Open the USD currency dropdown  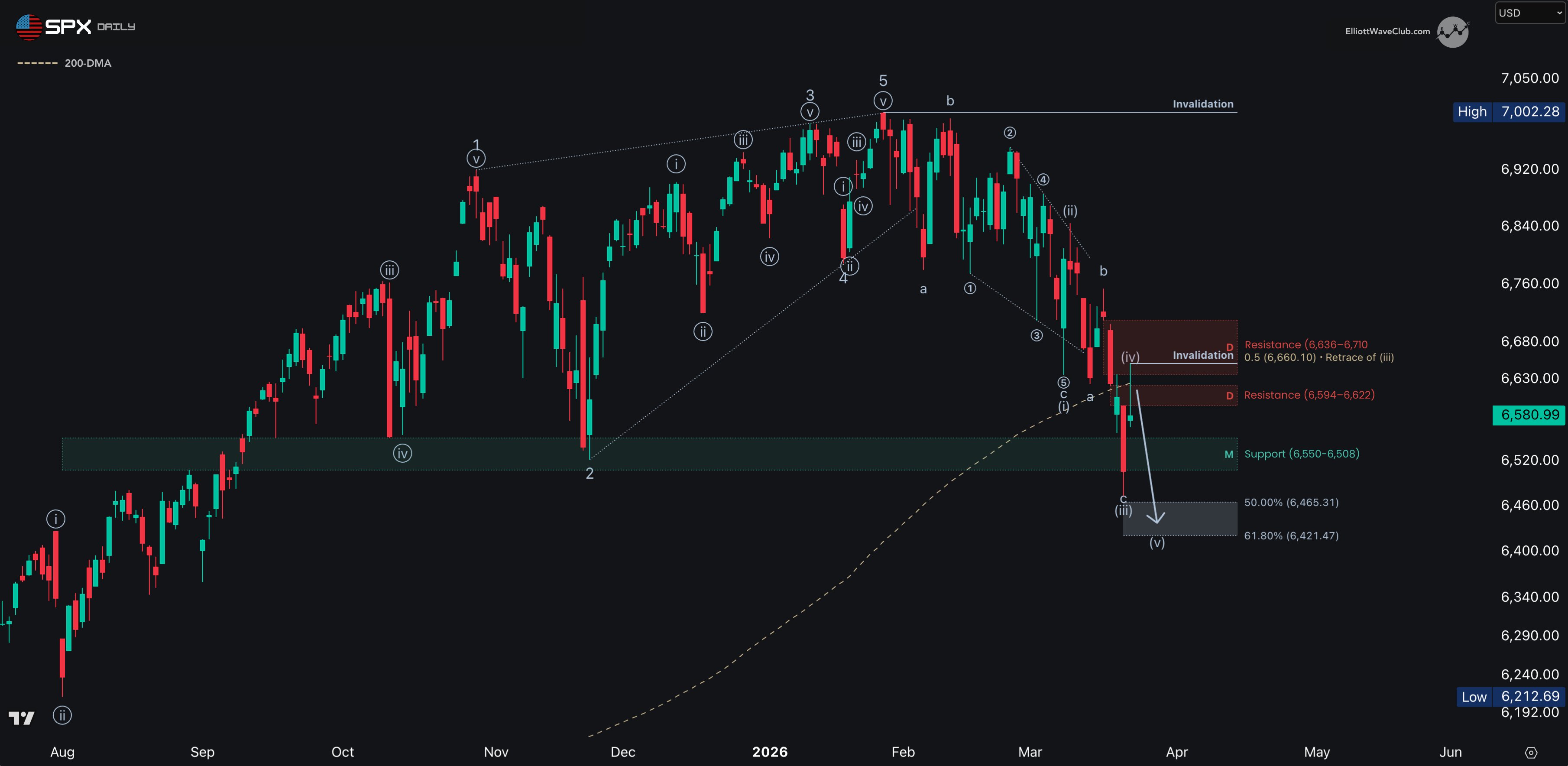(x=1529, y=13)
